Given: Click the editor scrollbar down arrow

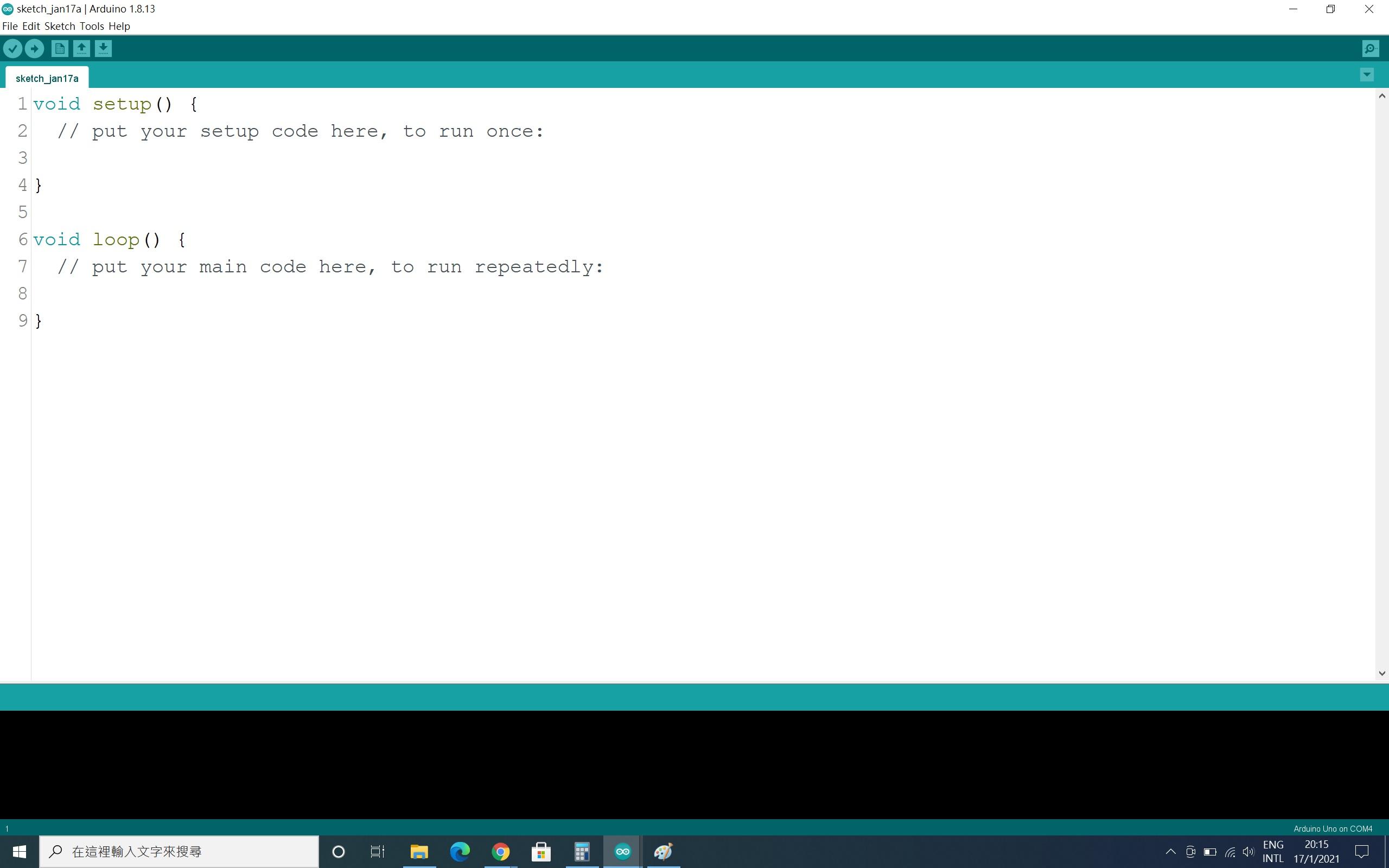Looking at the screenshot, I should pyautogui.click(x=1381, y=673).
